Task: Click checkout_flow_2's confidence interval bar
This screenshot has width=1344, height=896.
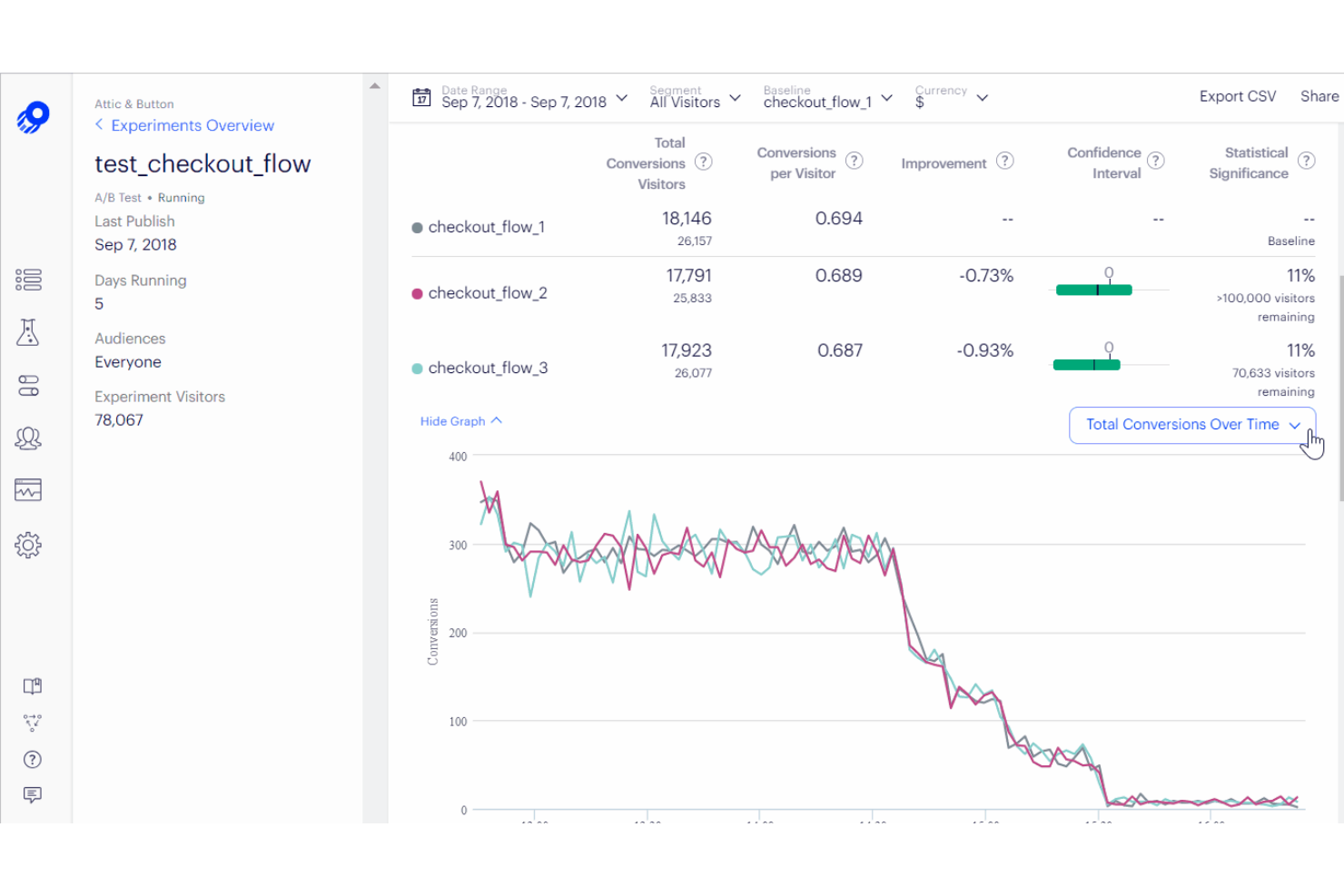Action: [x=1093, y=290]
